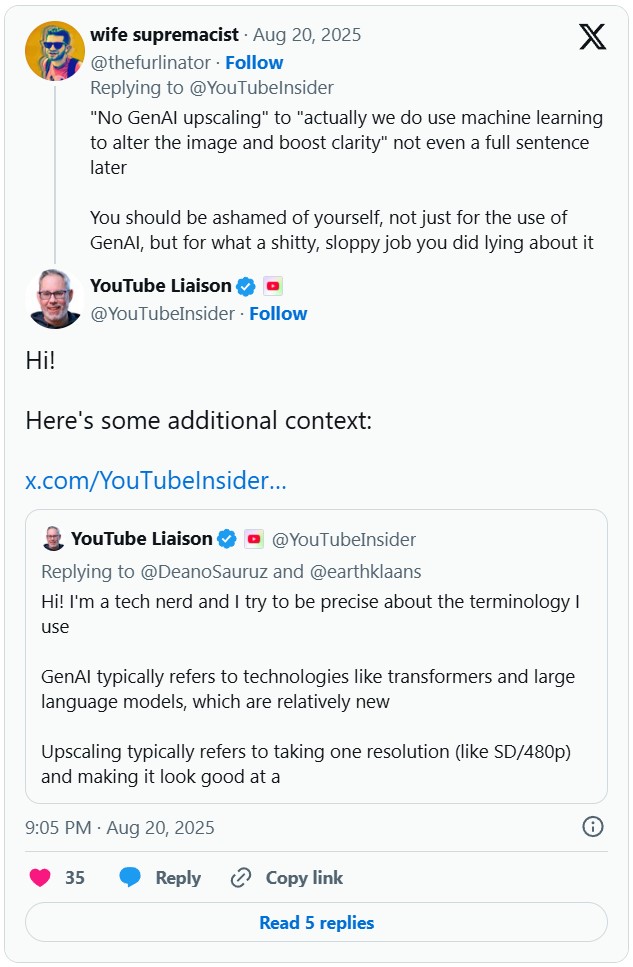Click YouTube affiliation badge beside YouTube Liaison

pos(273,287)
